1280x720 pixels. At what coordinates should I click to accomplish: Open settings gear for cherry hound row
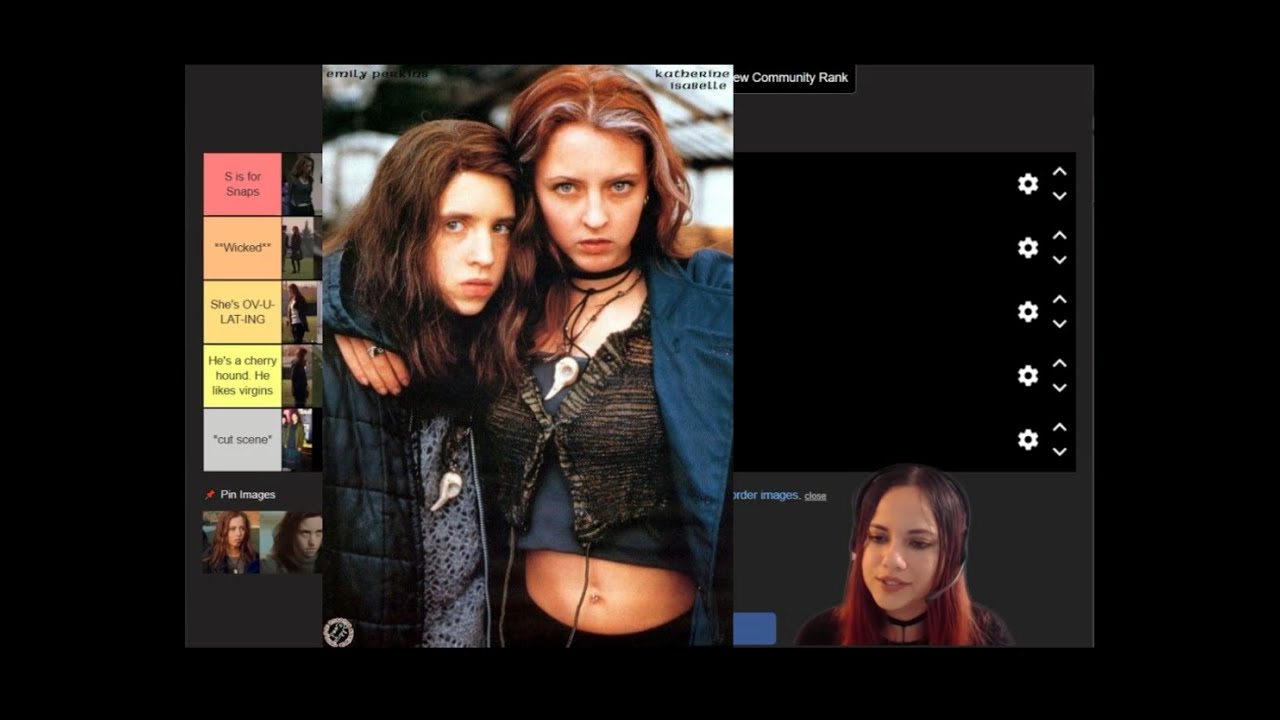pyautogui.click(x=1028, y=376)
